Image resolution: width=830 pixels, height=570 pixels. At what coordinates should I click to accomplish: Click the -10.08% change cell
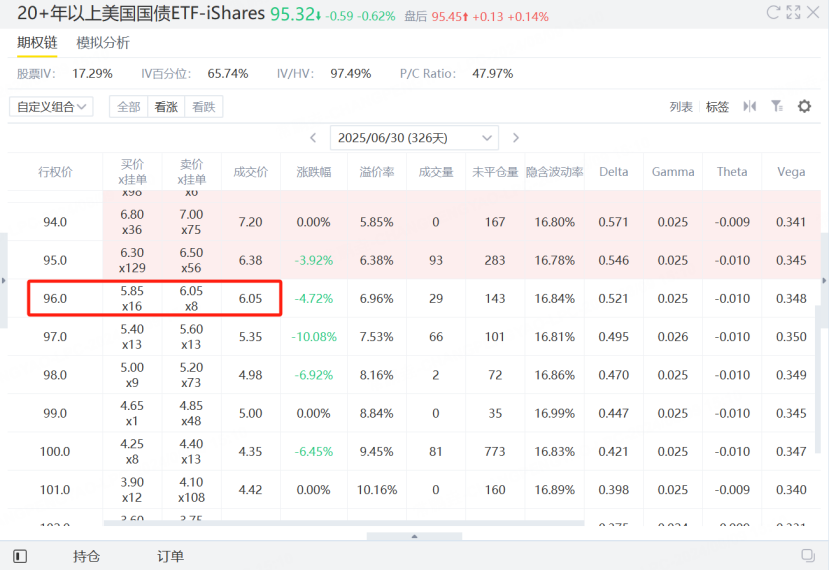pyautogui.click(x=314, y=337)
